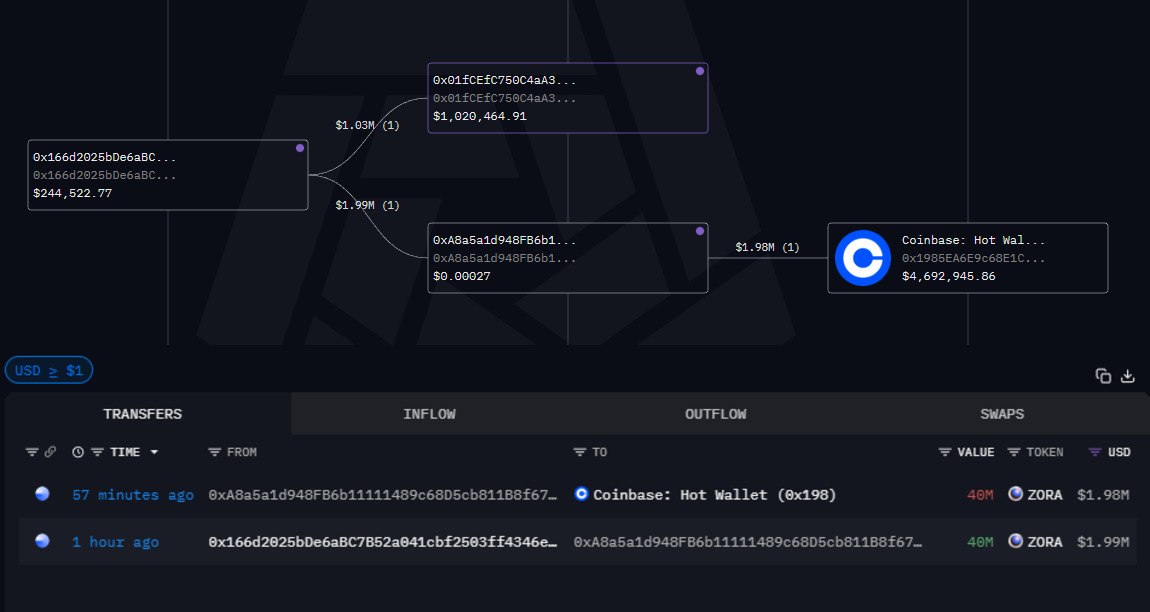
Task: Toggle the purple dot on 0xA8a5a1d948FB6b1 node
Action: [x=700, y=231]
